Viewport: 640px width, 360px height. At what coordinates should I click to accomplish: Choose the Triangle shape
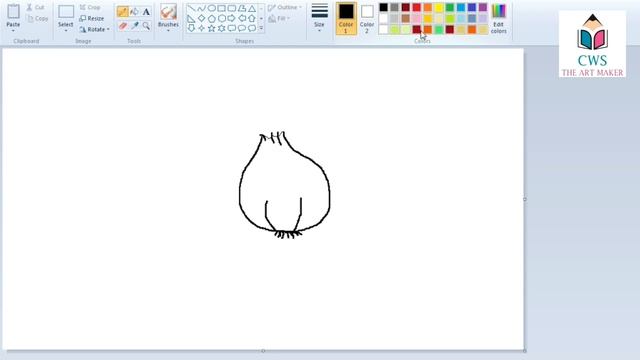coord(252,8)
